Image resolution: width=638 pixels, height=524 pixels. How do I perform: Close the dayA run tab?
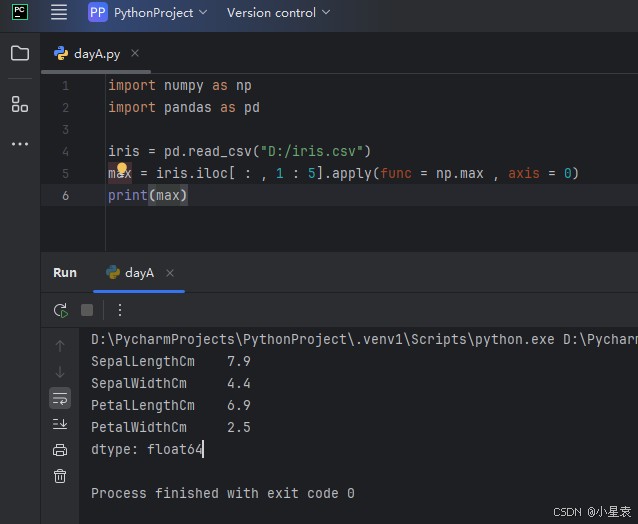[170, 273]
